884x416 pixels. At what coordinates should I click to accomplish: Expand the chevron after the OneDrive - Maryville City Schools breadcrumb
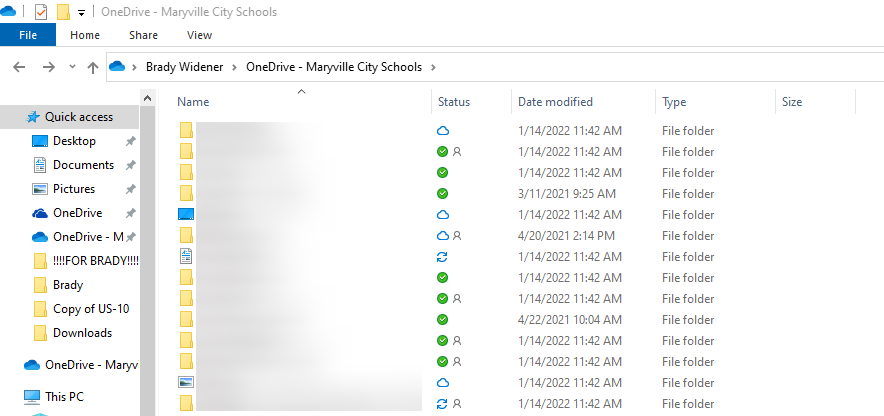click(433, 67)
